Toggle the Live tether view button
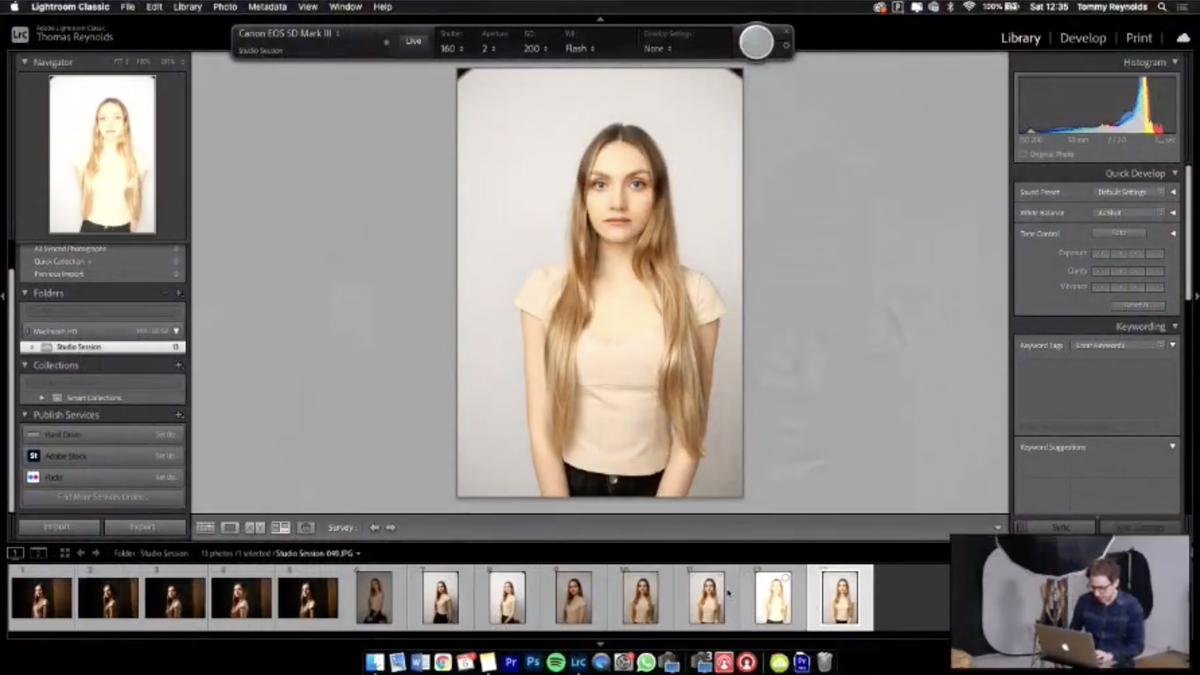Screen dimensions: 1200x675 point(413,42)
